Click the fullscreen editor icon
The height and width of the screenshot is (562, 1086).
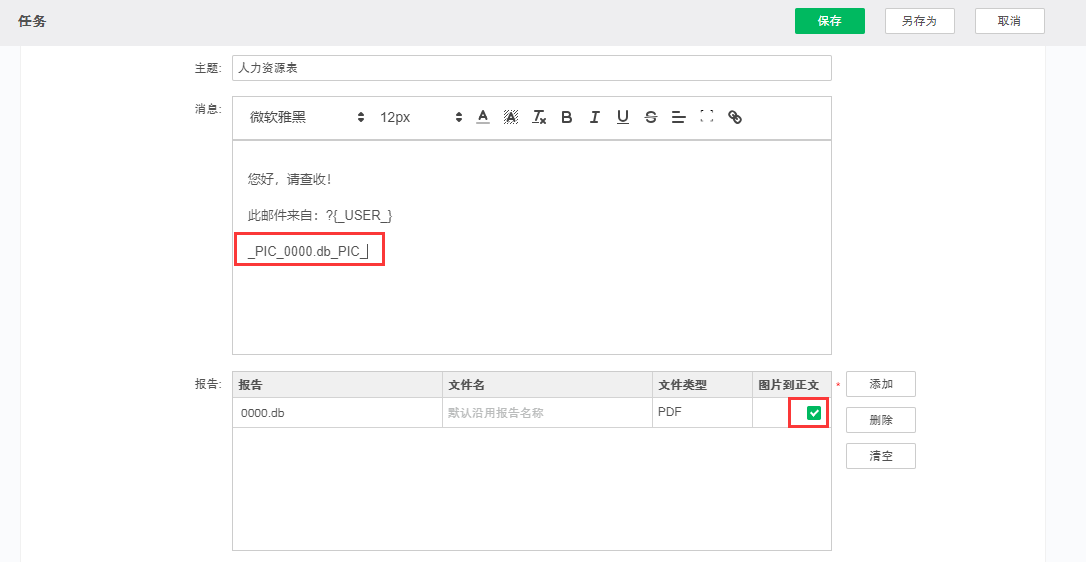coord(706,116)
